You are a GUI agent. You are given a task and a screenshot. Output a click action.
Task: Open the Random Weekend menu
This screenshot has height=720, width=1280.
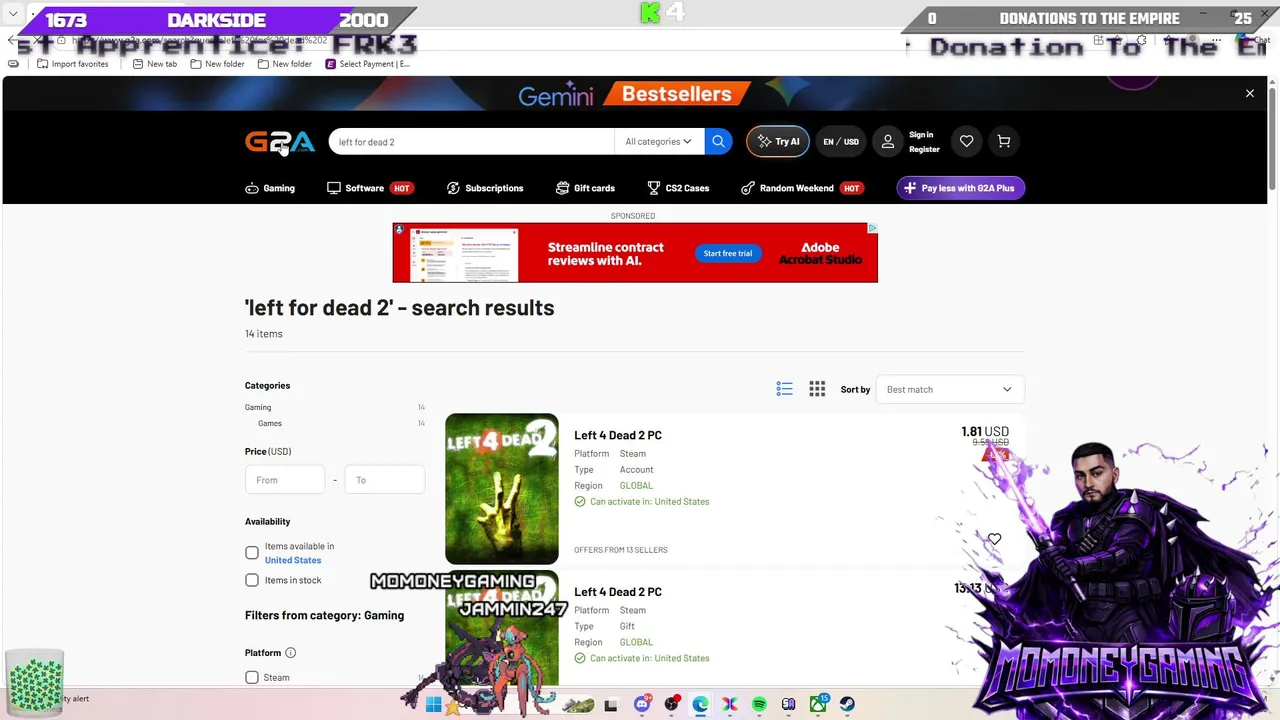click(802, 188)
